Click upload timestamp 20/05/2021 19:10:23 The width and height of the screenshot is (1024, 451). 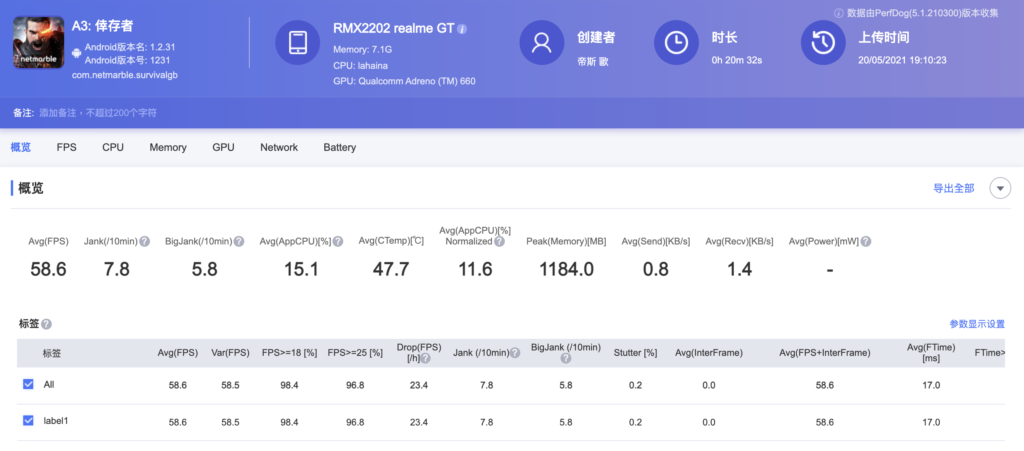pos(903,60)
